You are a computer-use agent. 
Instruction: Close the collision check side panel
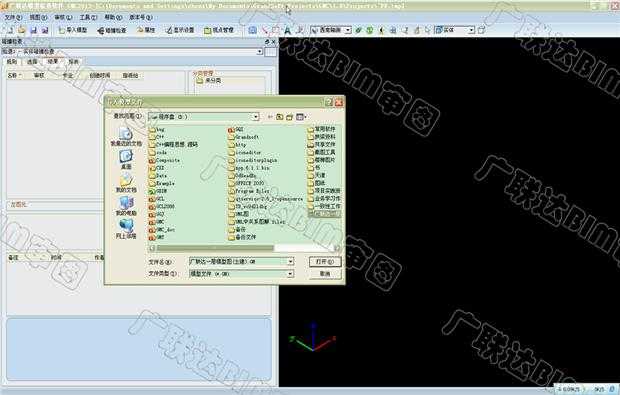click(x=274, y=42)
